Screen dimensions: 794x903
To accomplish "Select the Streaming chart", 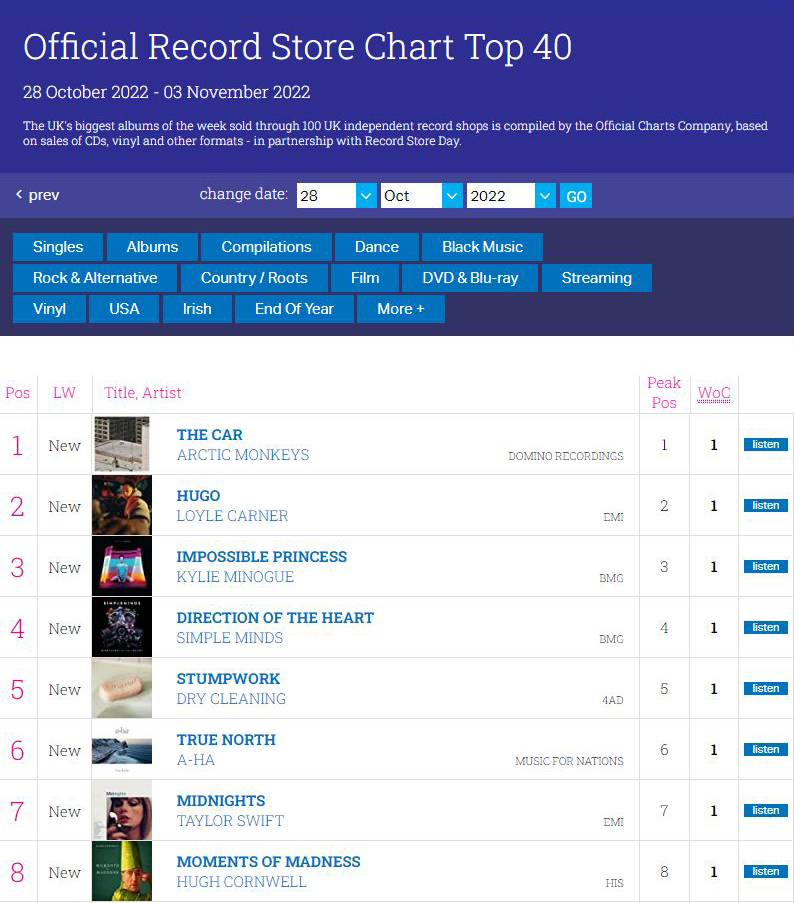I will click(x=597, y=278).
